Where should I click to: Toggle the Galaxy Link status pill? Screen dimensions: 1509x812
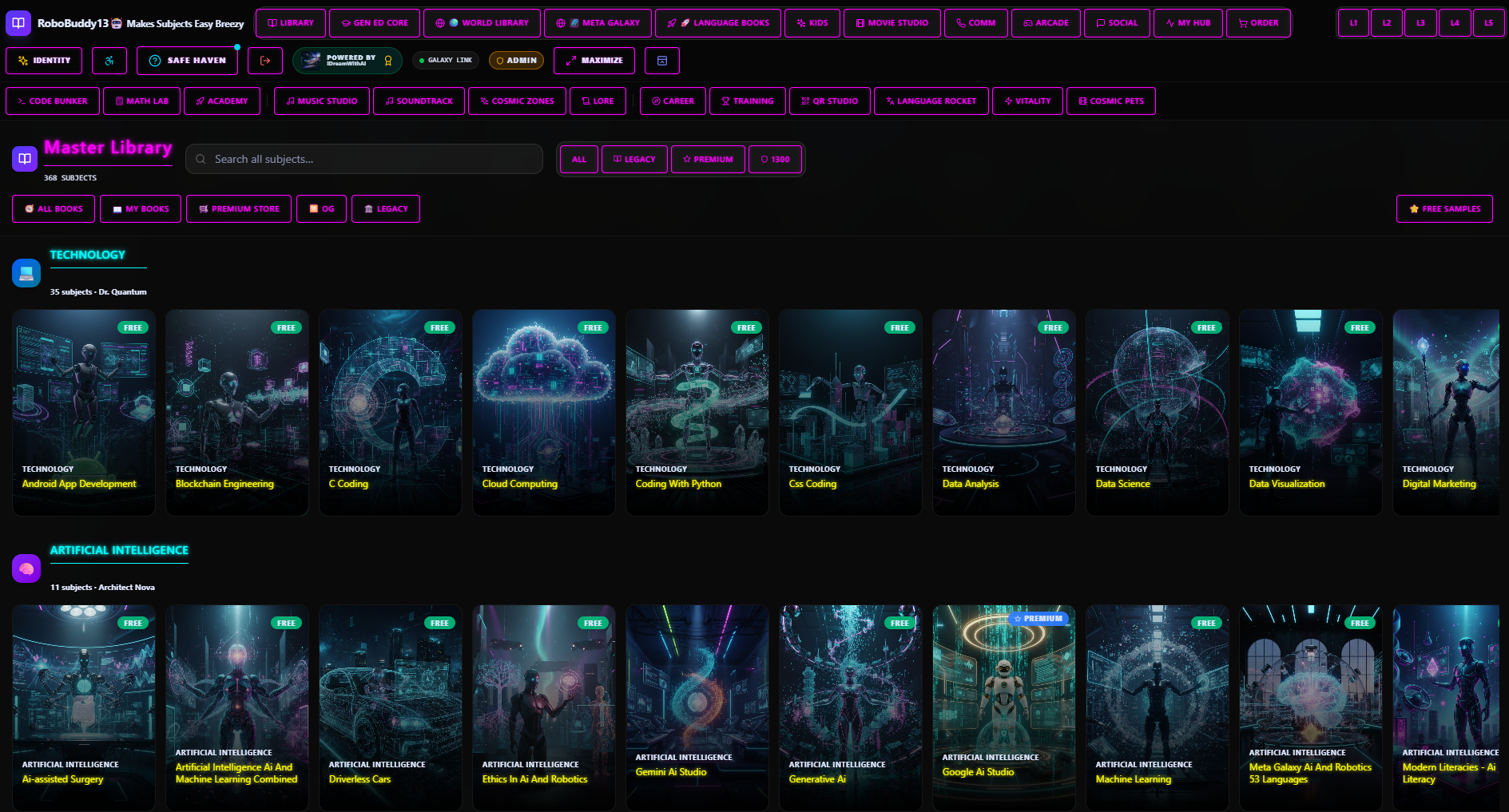tap(446, 61)
